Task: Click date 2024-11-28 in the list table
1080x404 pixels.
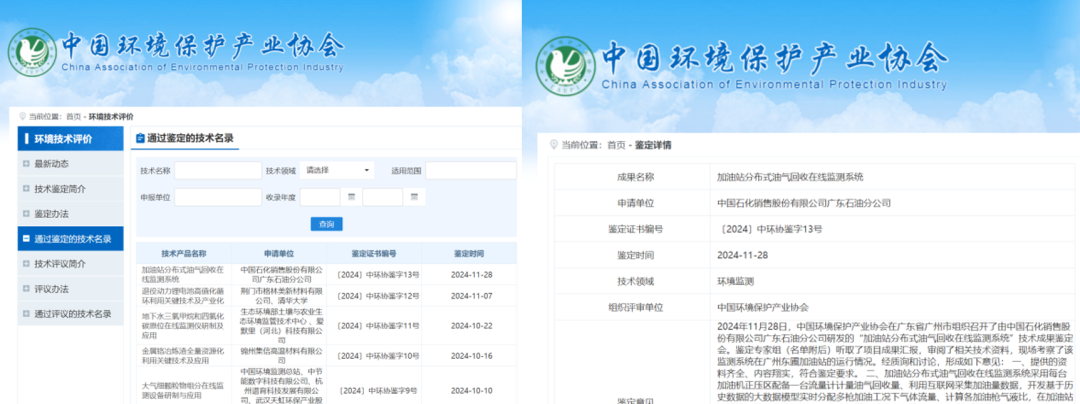Action: [x=472, y=275]
